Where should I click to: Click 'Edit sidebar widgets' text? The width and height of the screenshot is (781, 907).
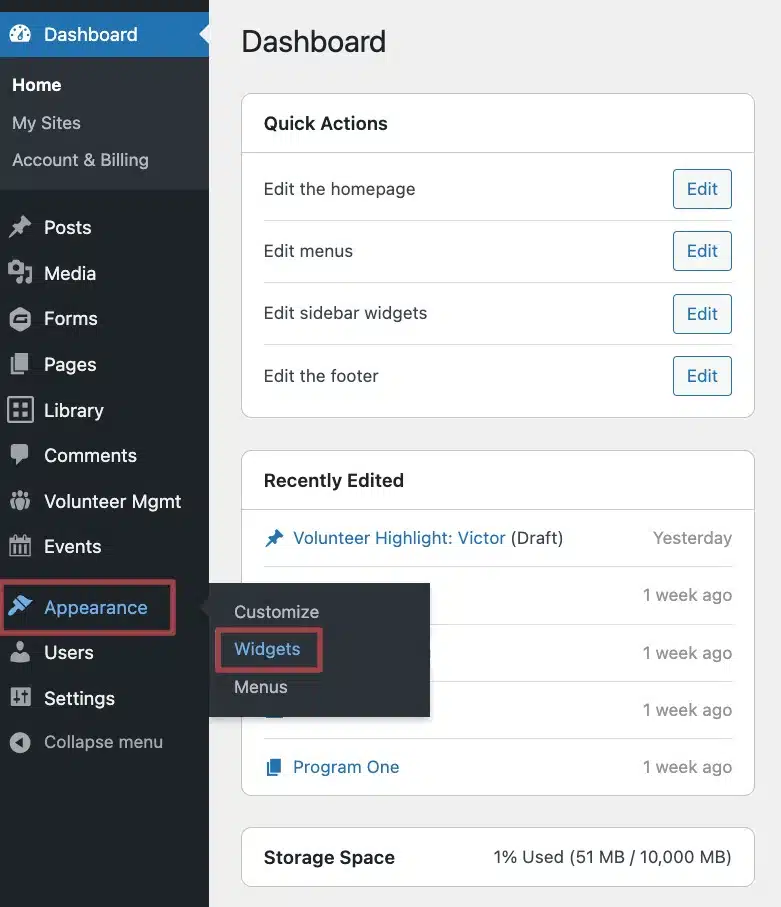345,313
